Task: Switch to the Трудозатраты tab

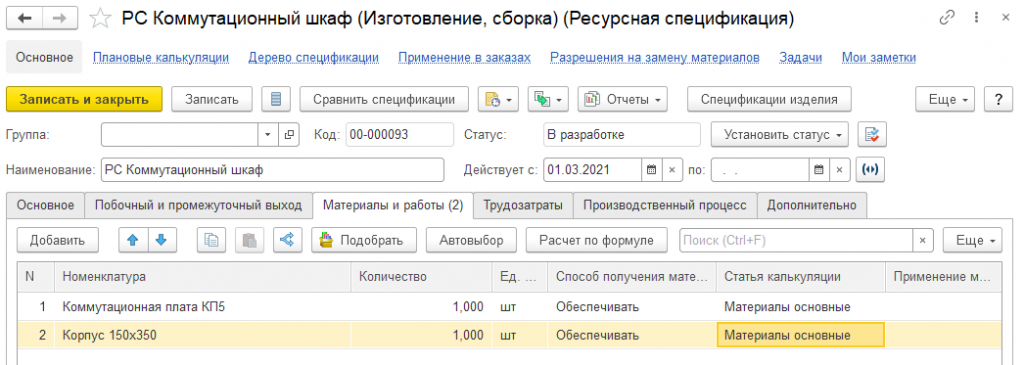Action: (x=523, y=205)
